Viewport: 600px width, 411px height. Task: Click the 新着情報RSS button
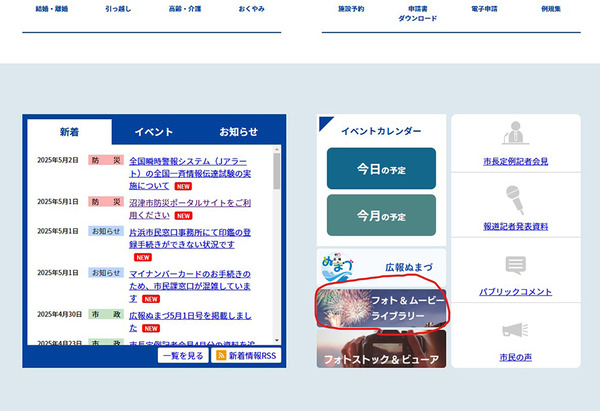[246, 356]
